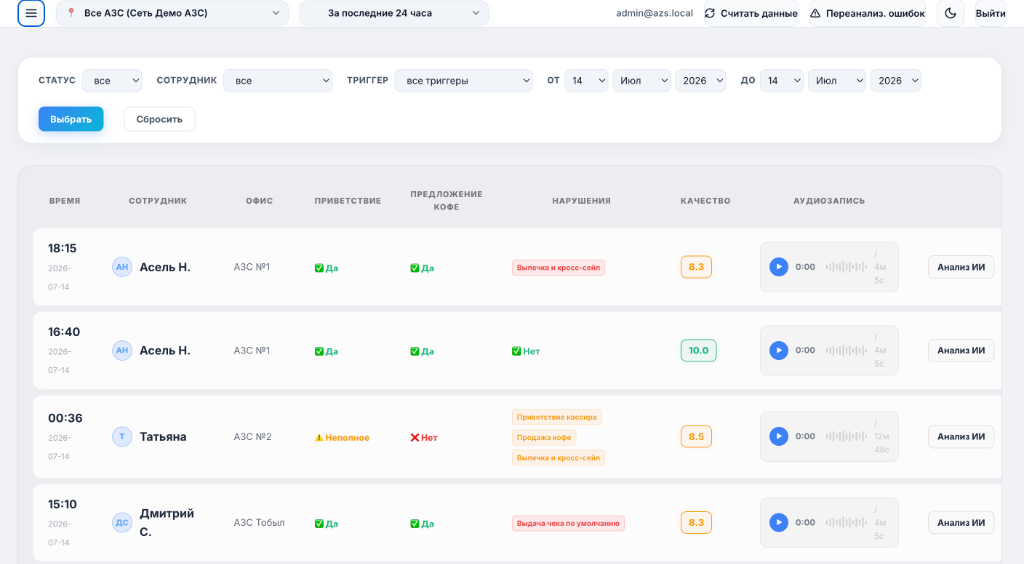Image resolution: width=1024 pixels, height=564 pixels.
Task: Open Анализ ИИ for 16:40 record
Action: [x=961, y=351]
